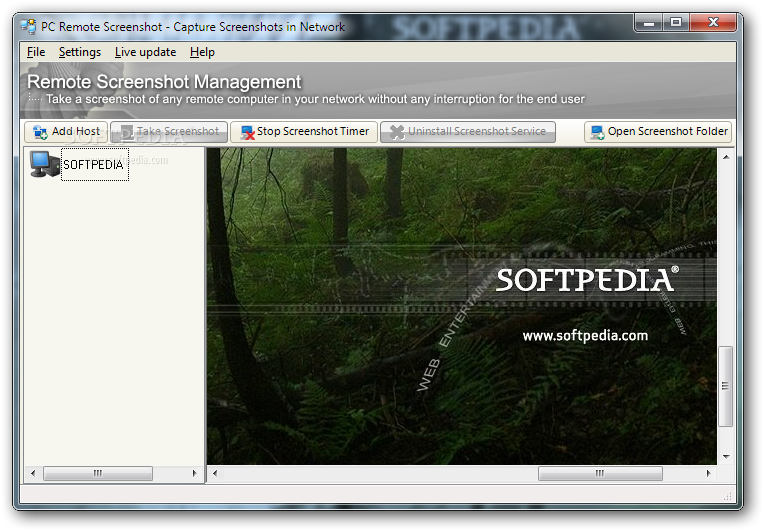Click the preview vertical scrollbar thumb
Viewport: 764px width, 531px height.
(726, 386)
